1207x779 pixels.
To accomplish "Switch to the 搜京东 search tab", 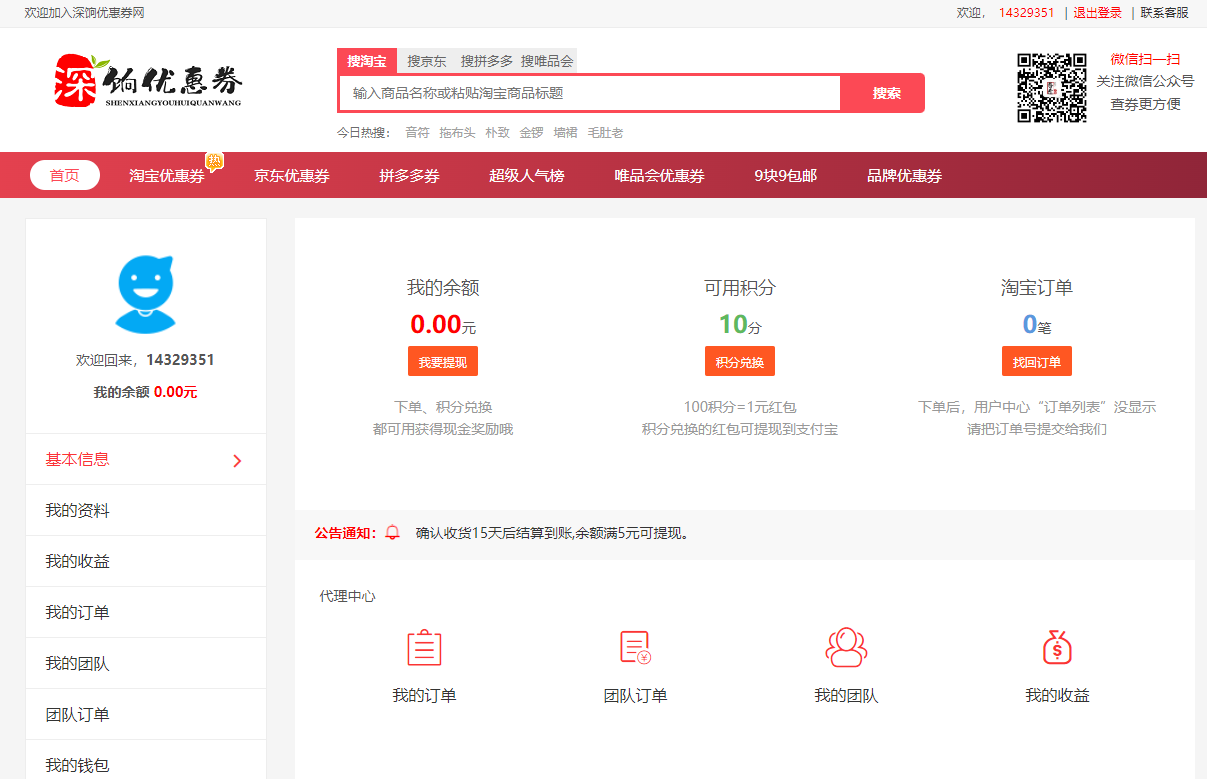I will click(427, 61).
